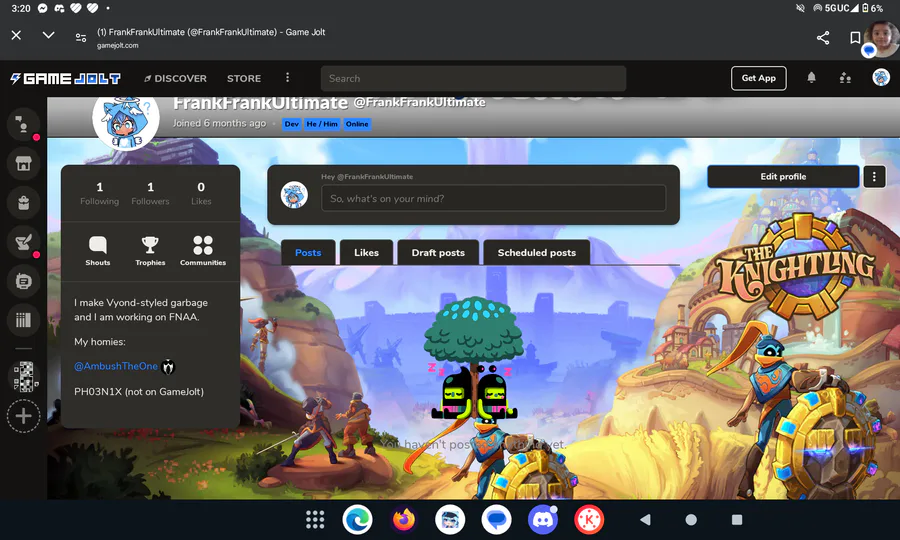
Task: Select the Scheduled posts tab
Action: 537,252
